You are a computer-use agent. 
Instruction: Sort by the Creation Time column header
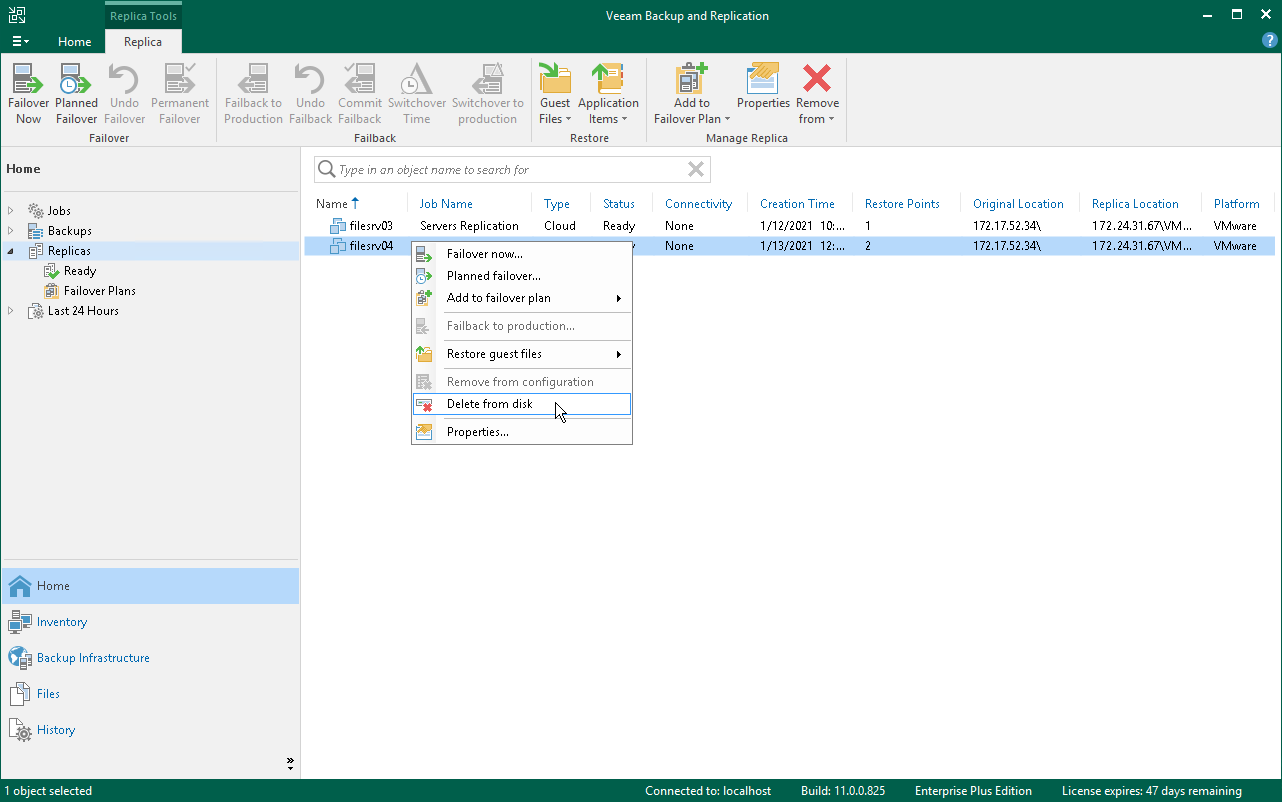(x=797, y=204)
